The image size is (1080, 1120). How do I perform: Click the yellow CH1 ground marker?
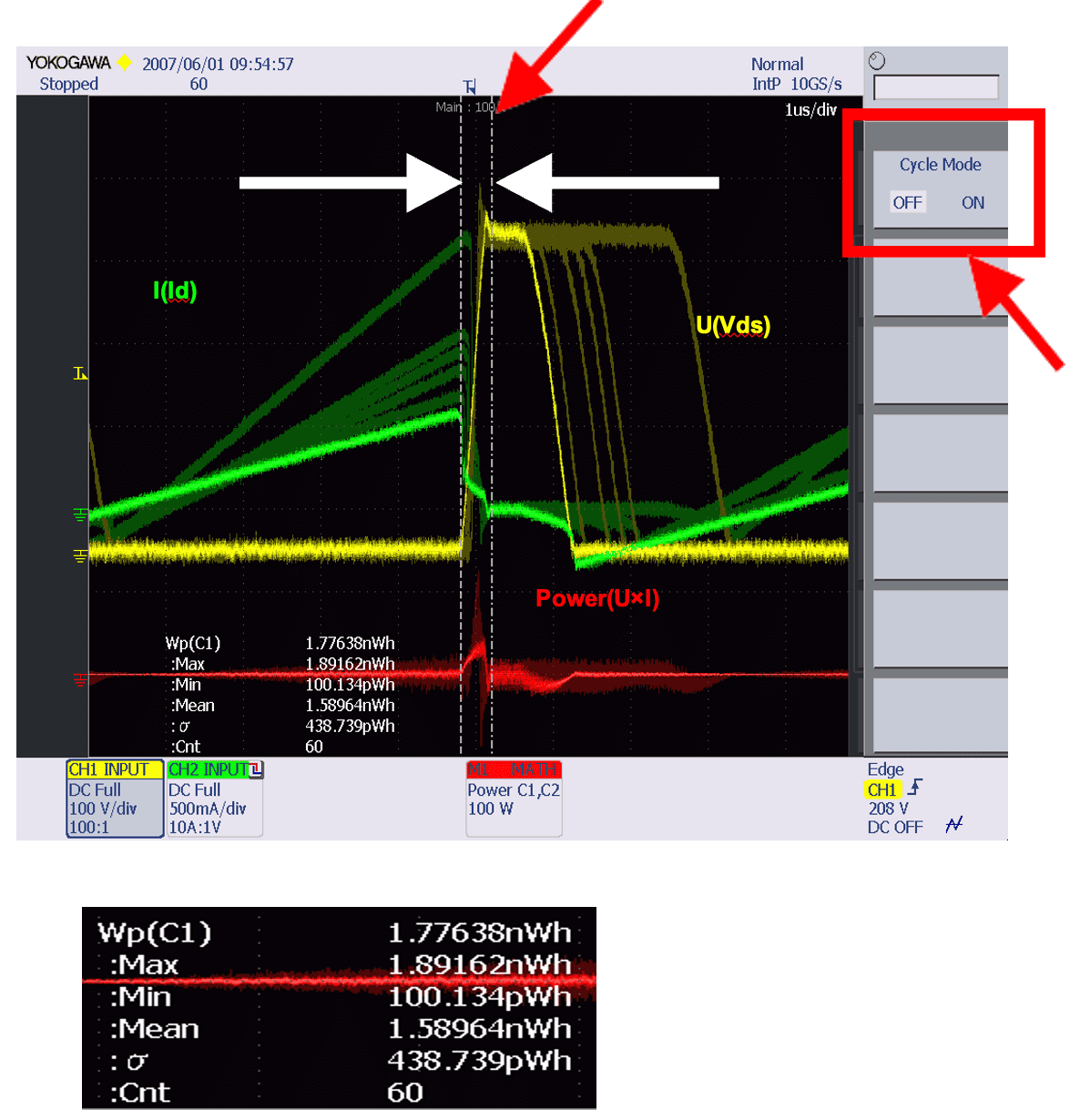coord(80,555)
